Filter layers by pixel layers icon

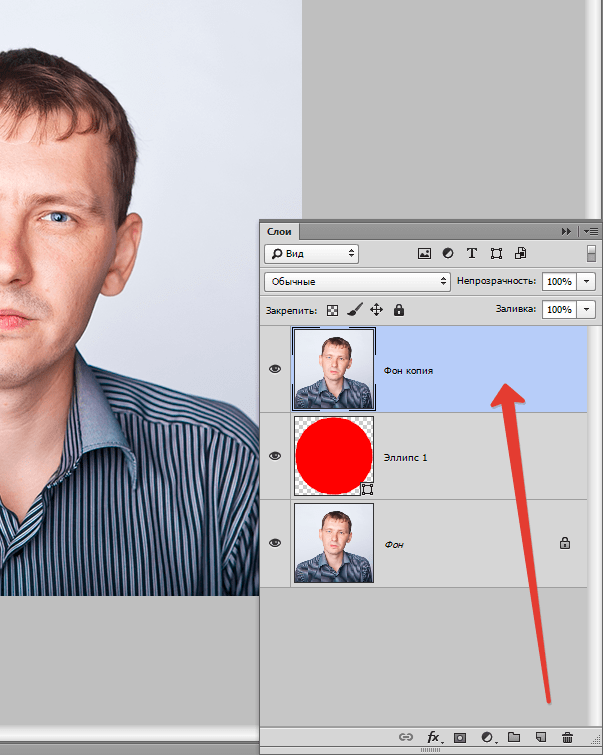(x=424, y=253)
